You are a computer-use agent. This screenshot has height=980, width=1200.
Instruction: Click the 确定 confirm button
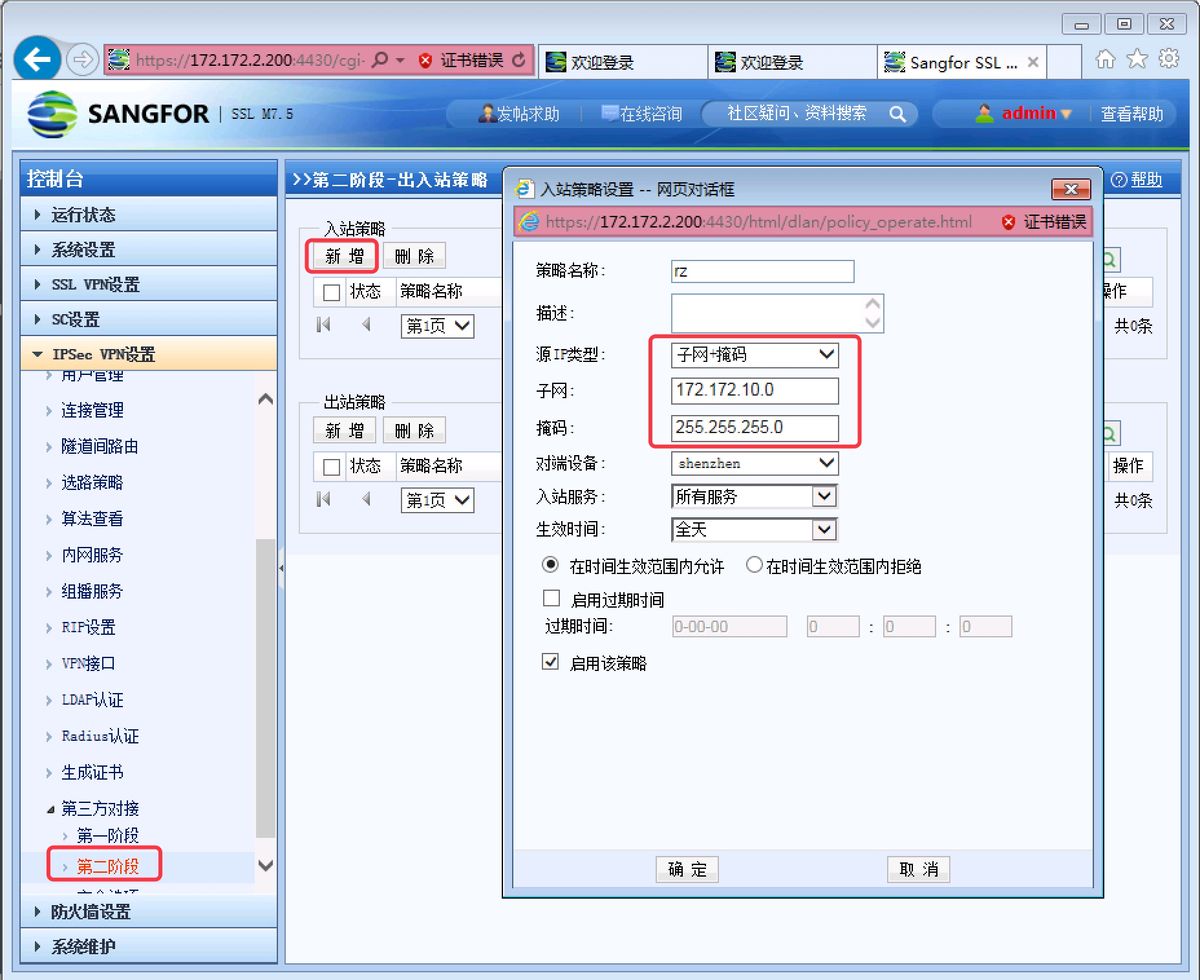point(687,869)
